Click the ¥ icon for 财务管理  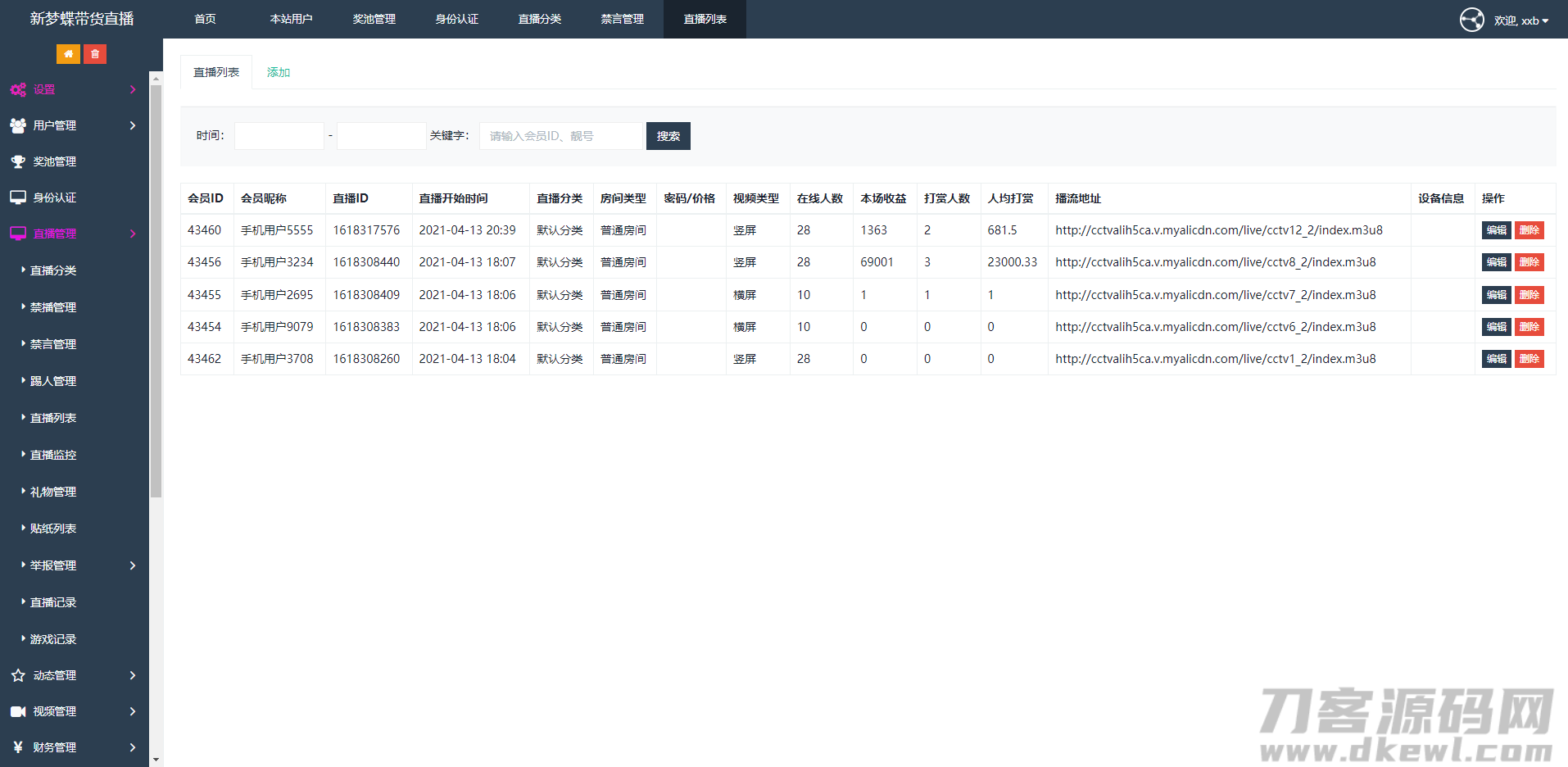coord(18,747)
